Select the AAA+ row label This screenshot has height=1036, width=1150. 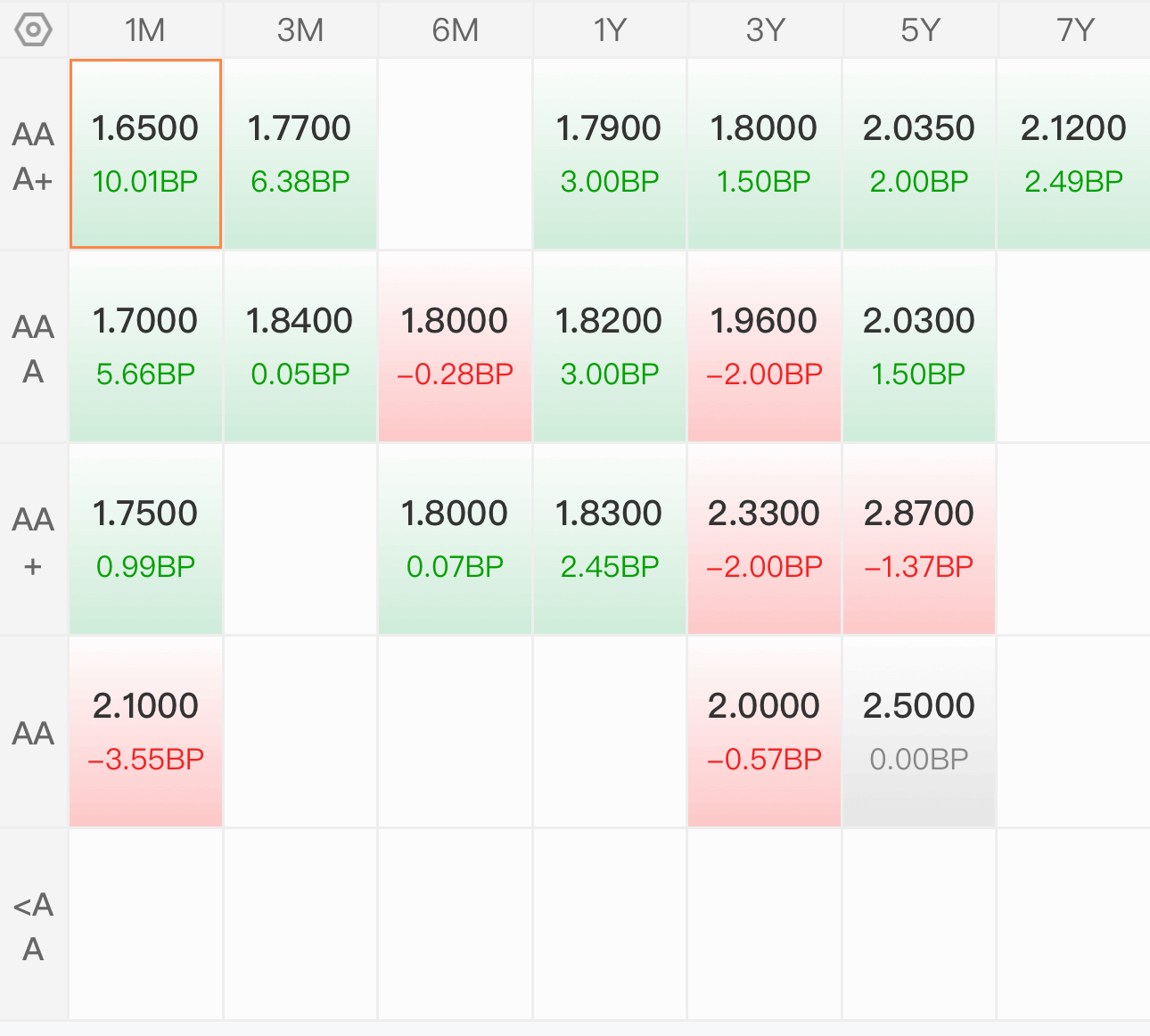(33, 156)
